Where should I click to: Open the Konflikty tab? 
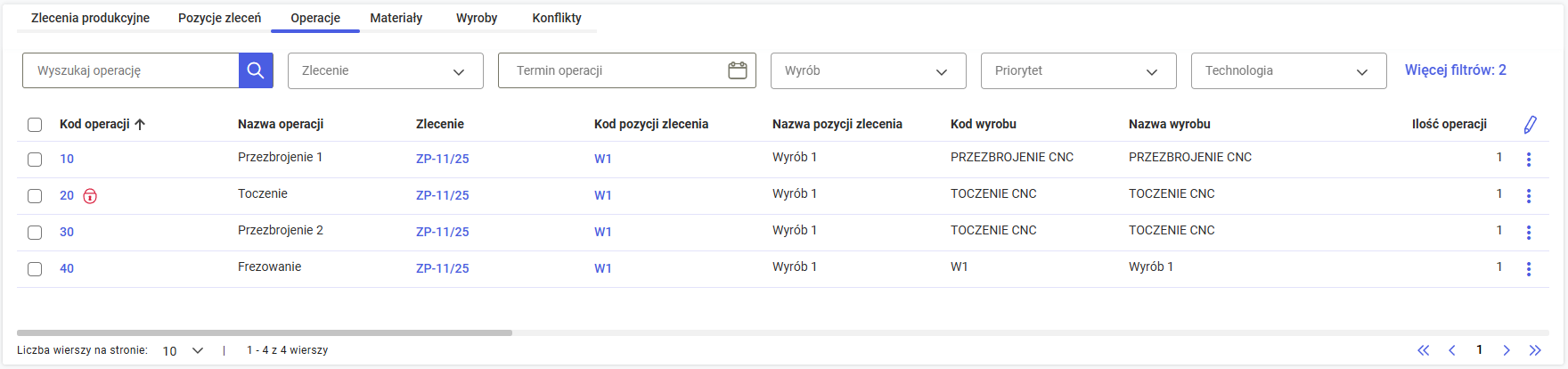click(x=556, y=18)
